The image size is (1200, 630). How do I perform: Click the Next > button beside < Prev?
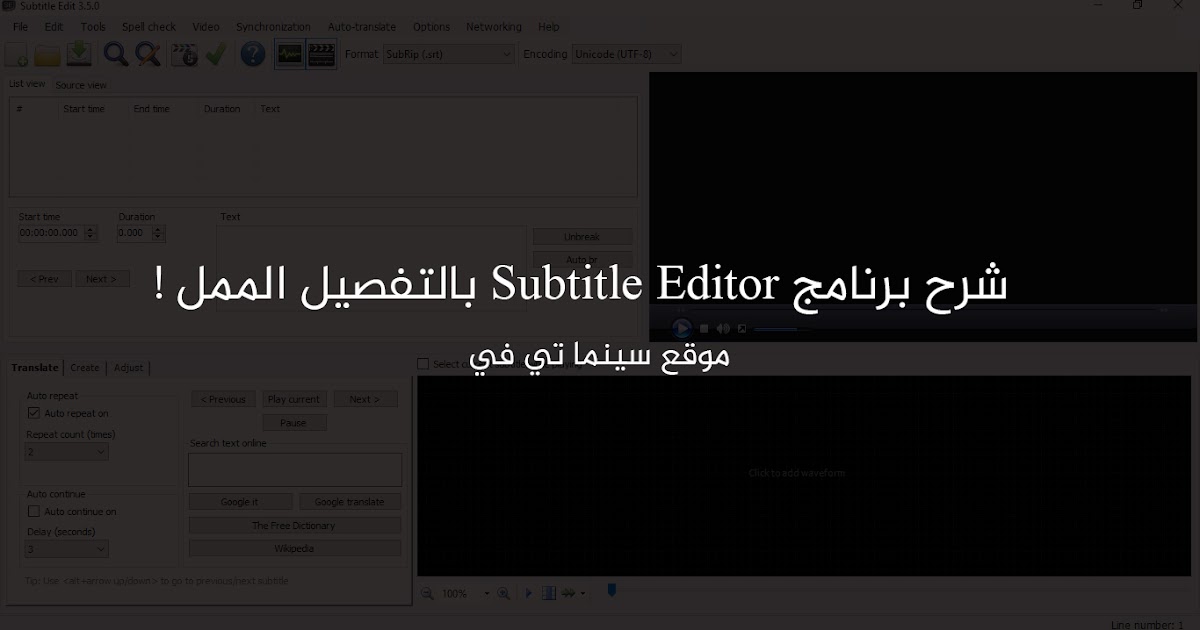(102, 279)
